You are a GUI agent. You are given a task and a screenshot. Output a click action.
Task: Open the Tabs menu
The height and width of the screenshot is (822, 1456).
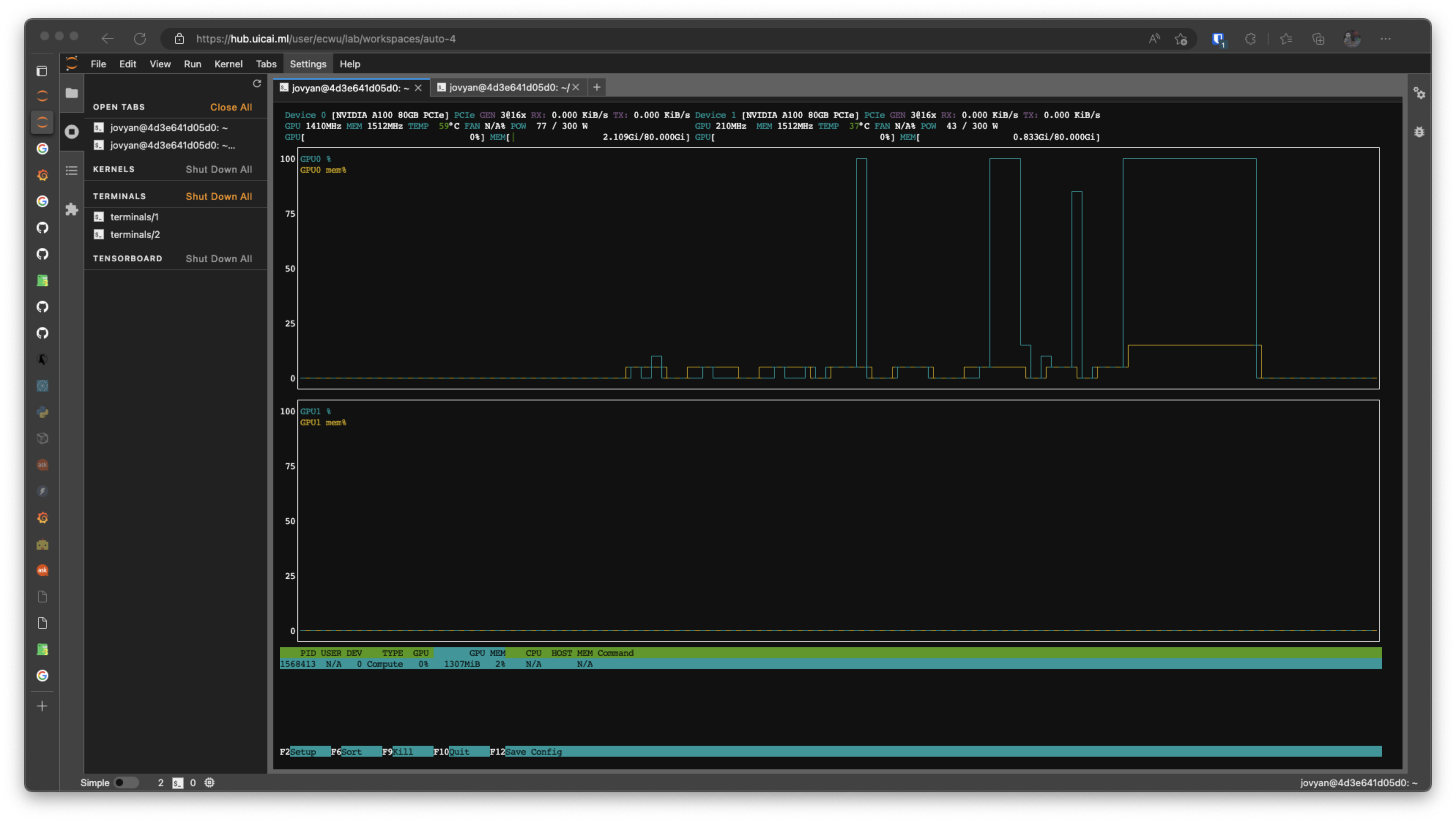tap(266, 64)
